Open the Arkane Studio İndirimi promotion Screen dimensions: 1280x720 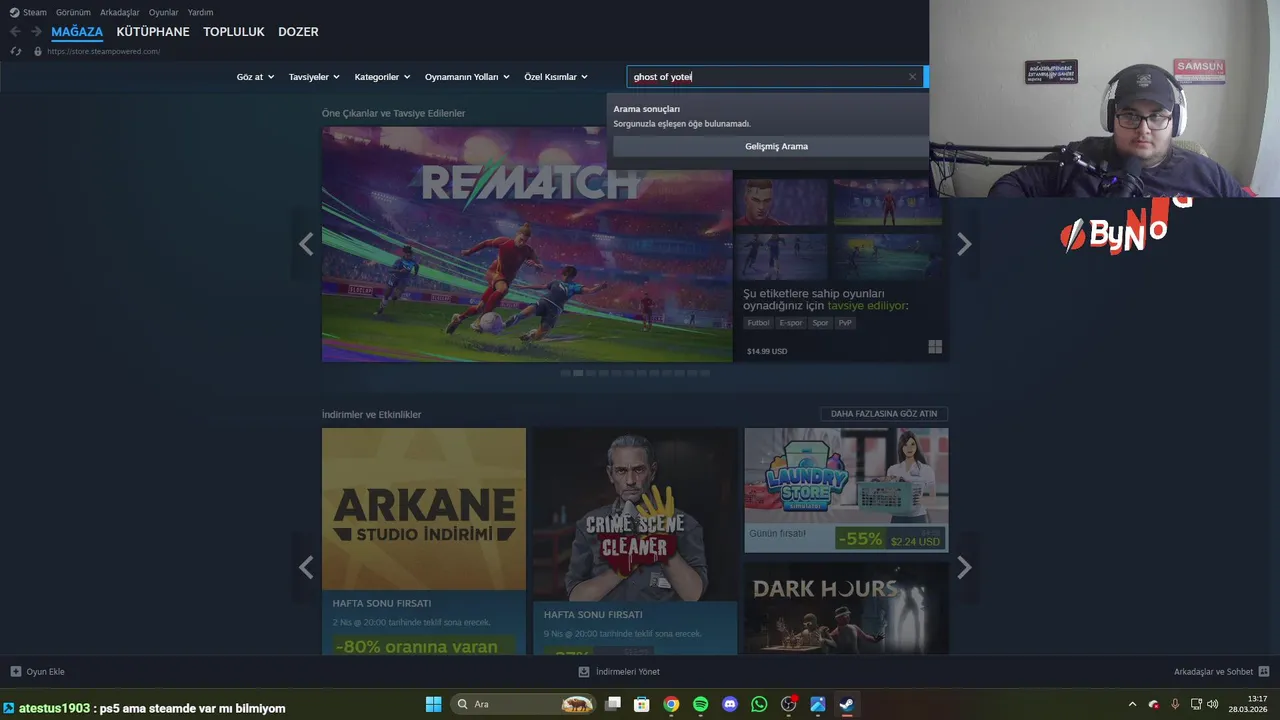pos(424,541)
